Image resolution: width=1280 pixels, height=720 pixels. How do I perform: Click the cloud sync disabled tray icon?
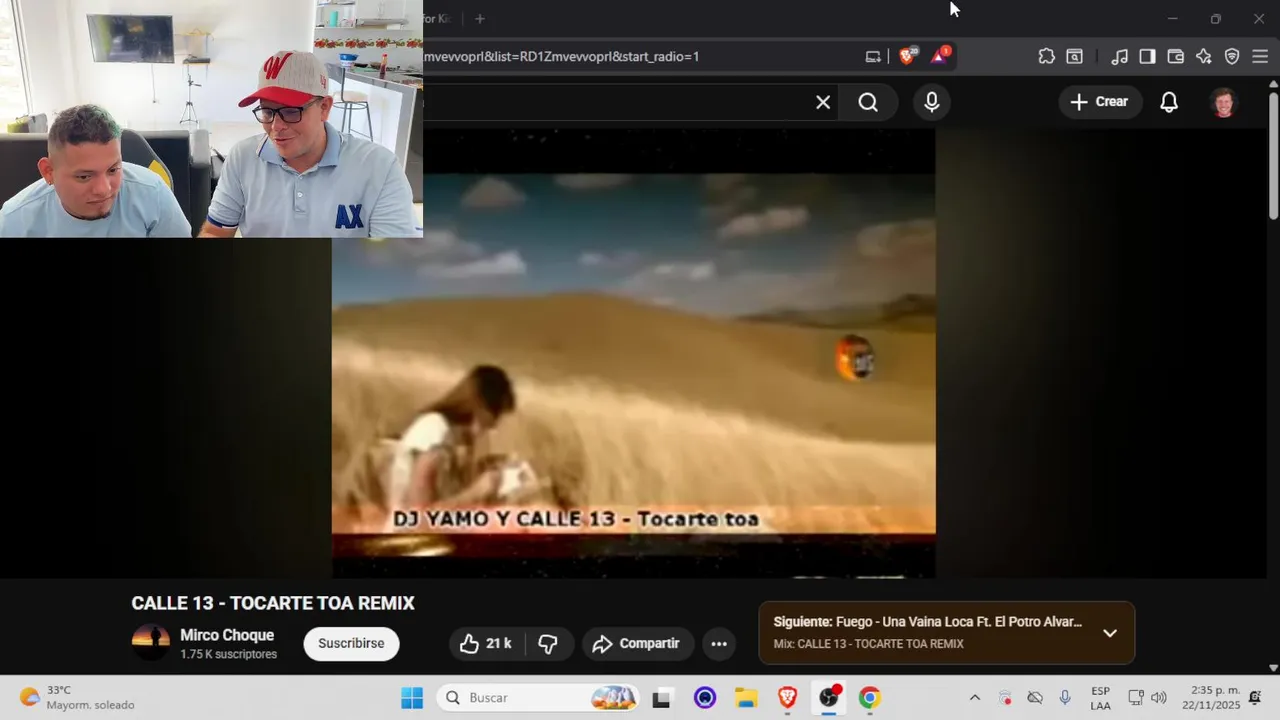[1035, 698]
